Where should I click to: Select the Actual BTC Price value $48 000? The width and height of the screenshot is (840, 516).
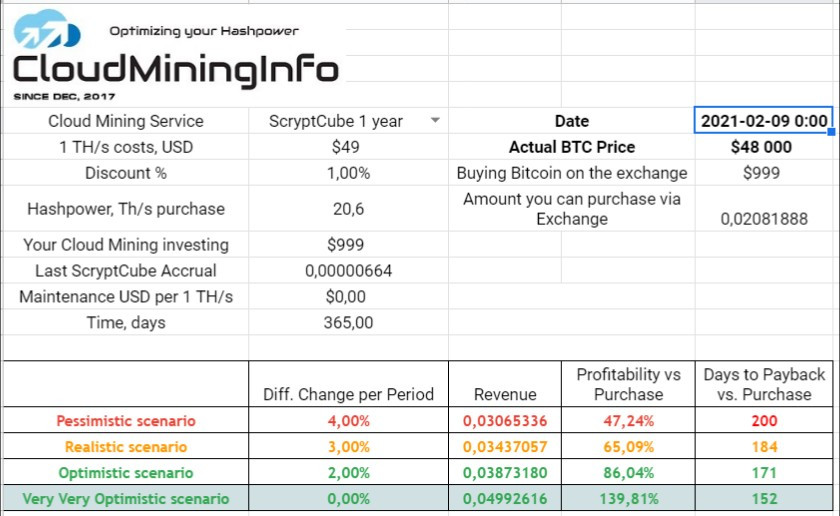761,147
